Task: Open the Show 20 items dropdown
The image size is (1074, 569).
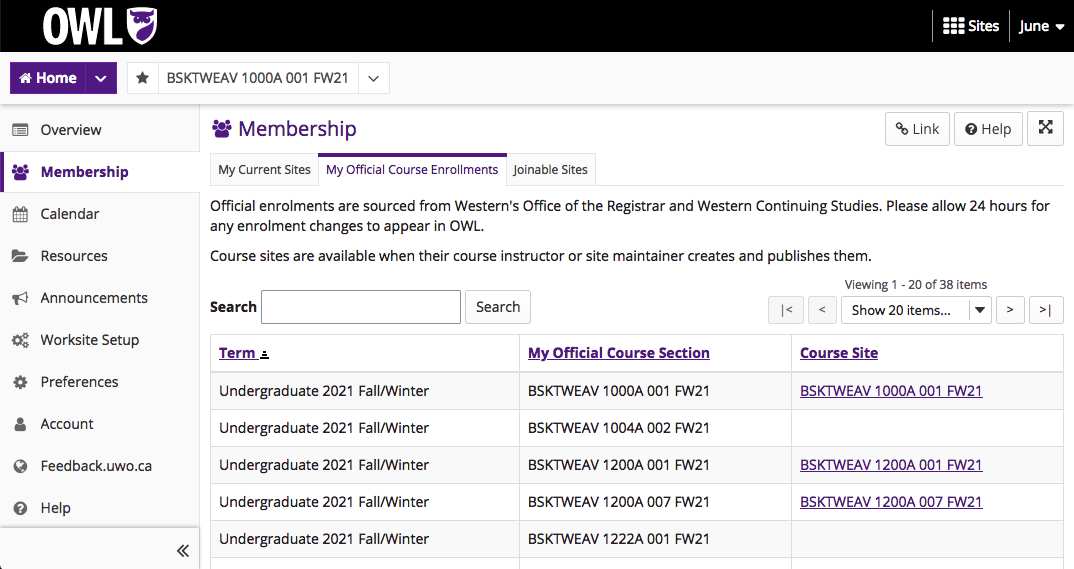Action: pos(915,310)
